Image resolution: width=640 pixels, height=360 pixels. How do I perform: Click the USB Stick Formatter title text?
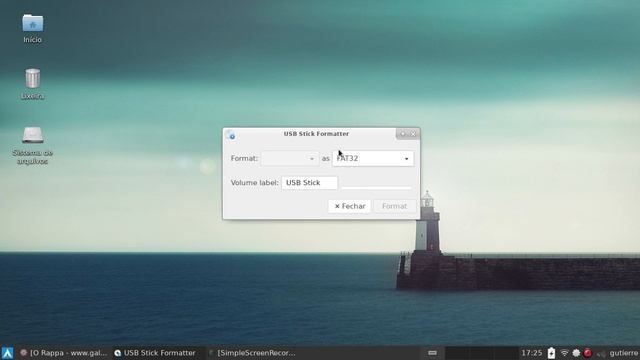click(316, 134)
